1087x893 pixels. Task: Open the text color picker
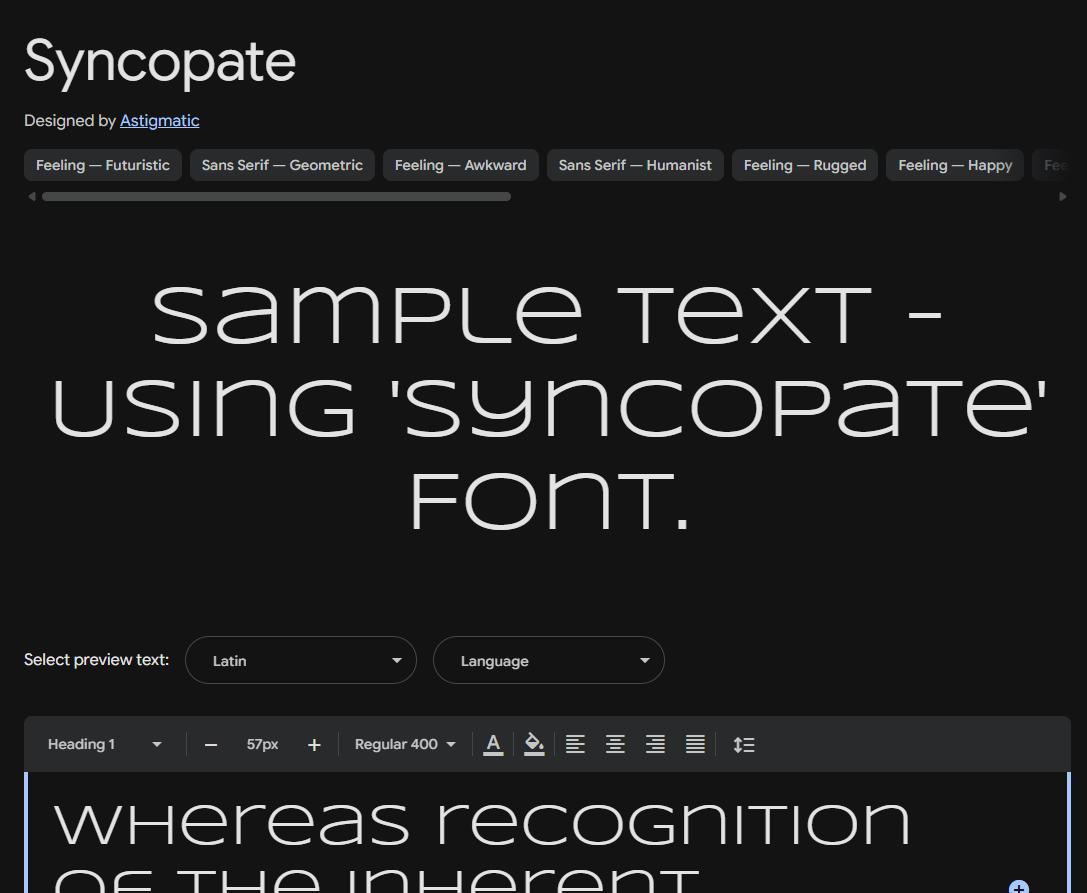point(493,745)
